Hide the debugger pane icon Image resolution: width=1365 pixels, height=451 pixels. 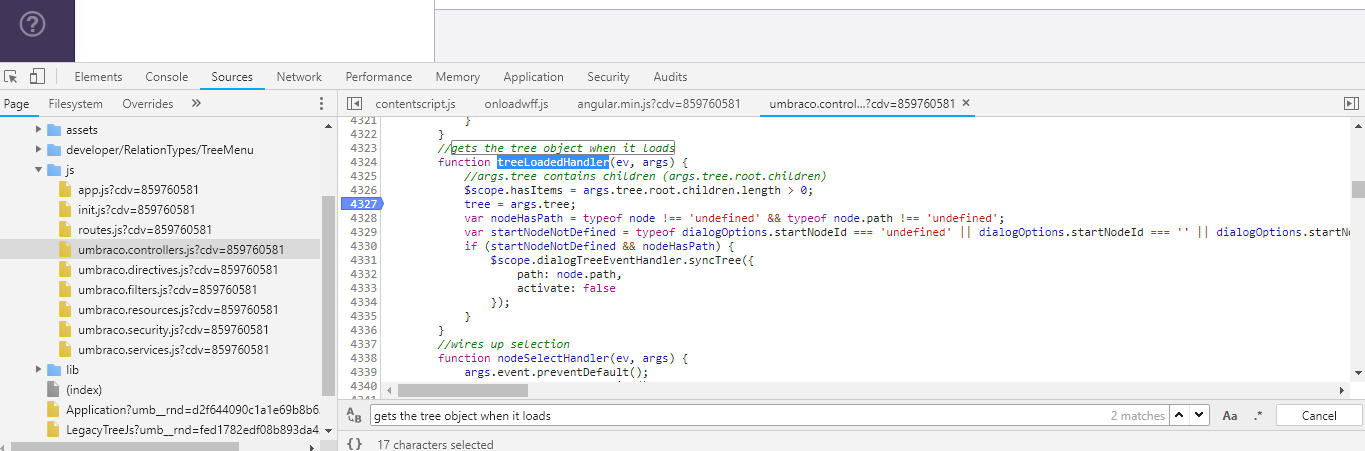(1351, 104)
